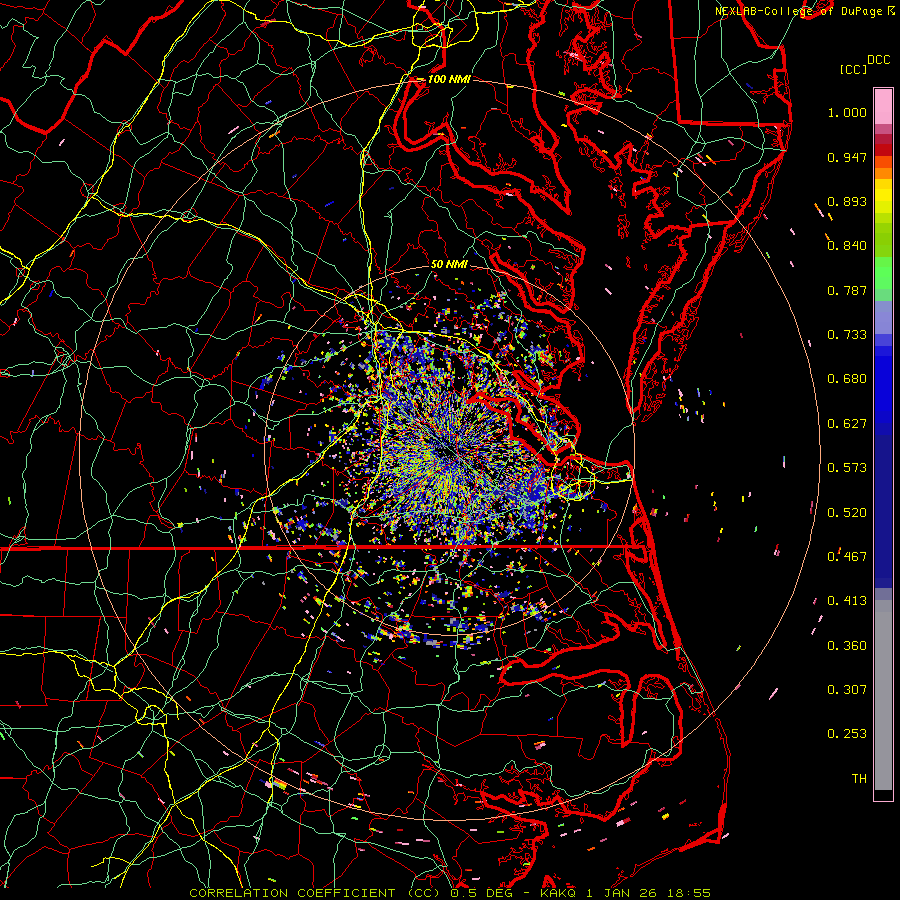The image size is (900, 900).
Task: Click the 0.253 scale value
Action: (x=847, y=734)
